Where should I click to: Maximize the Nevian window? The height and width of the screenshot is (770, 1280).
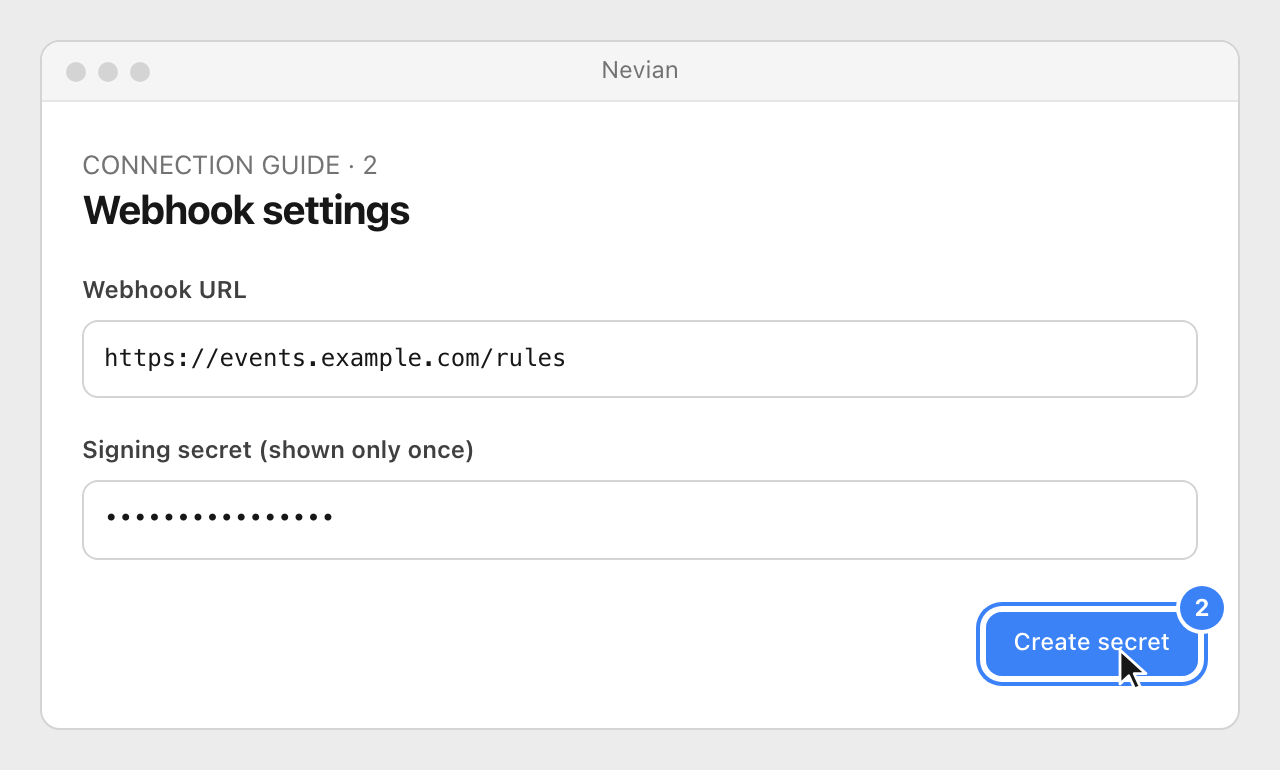140,72
